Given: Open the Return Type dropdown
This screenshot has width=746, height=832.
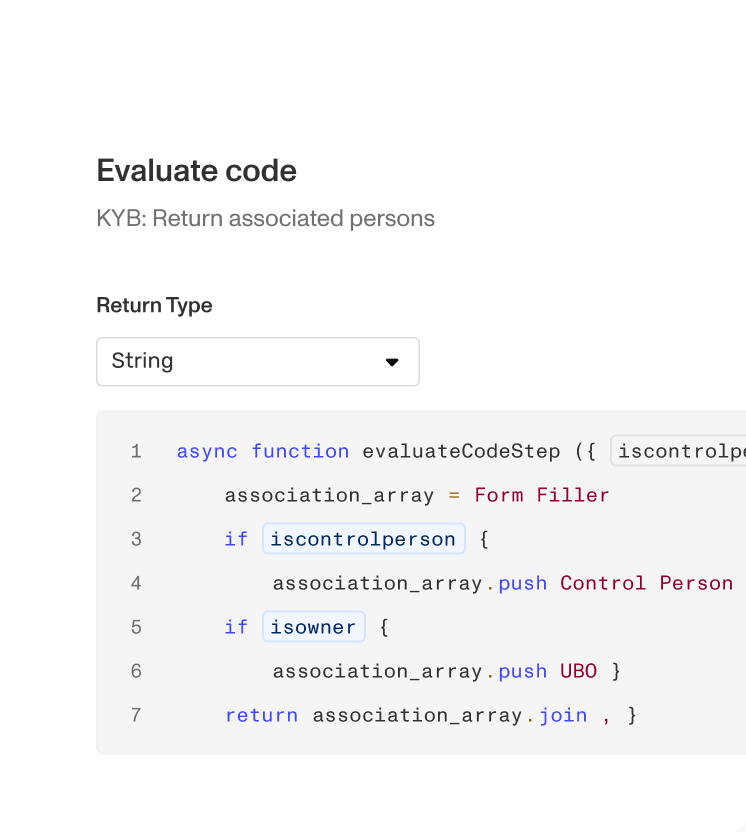Looking at the screenshot, I should click(x=258, y=361).
